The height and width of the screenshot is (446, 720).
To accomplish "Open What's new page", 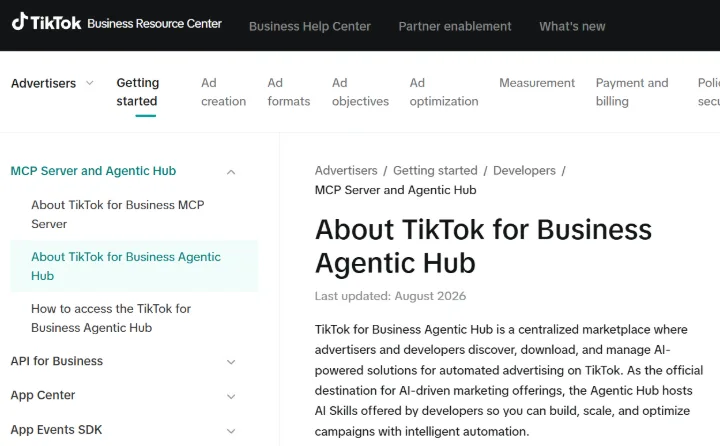I will point(572,26).
